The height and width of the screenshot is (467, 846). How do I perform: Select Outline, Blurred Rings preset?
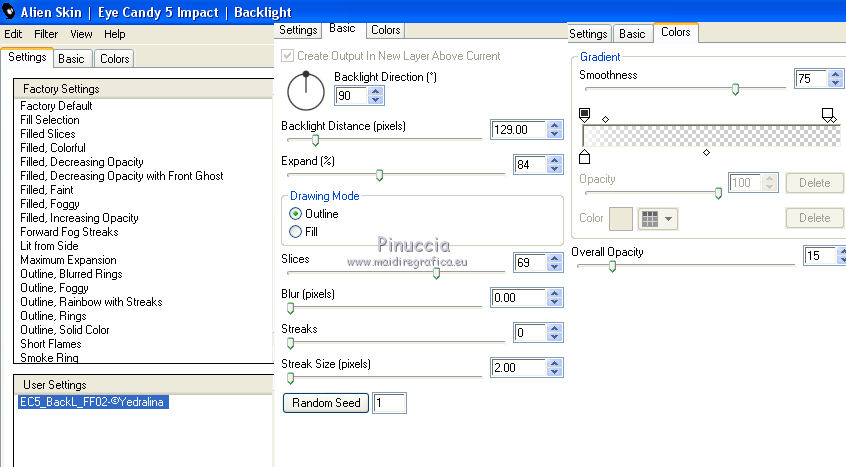coord(71,274)
